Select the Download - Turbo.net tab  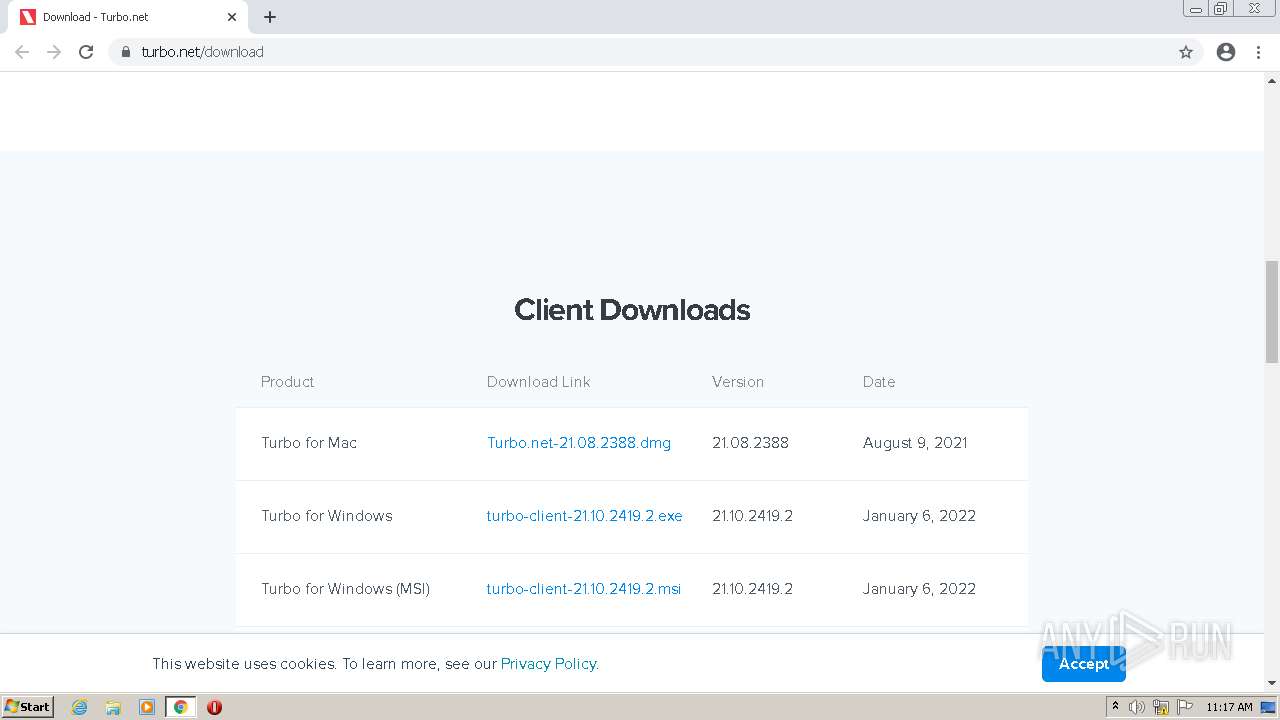128,17
